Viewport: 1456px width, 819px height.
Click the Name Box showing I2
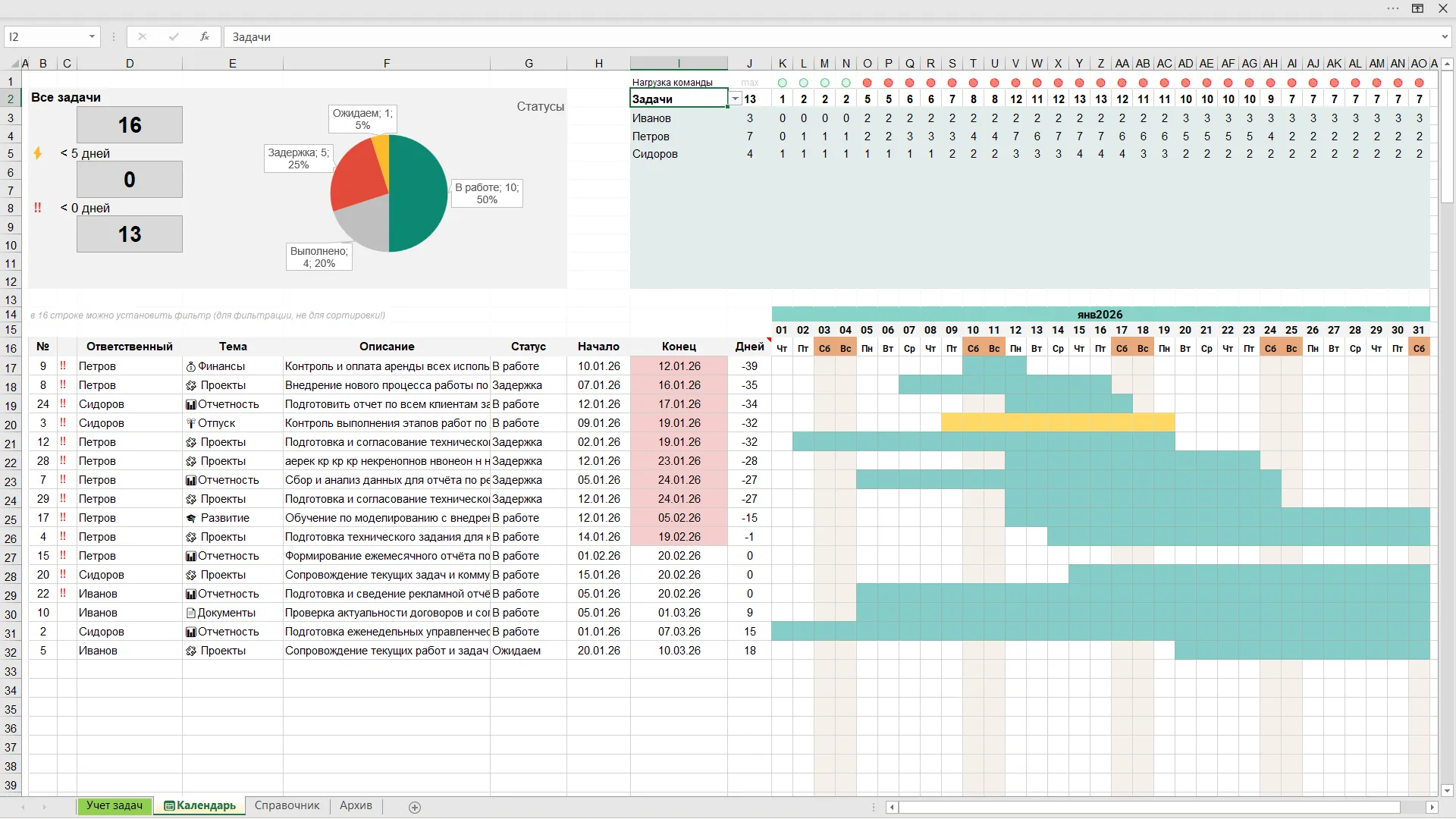45,36
